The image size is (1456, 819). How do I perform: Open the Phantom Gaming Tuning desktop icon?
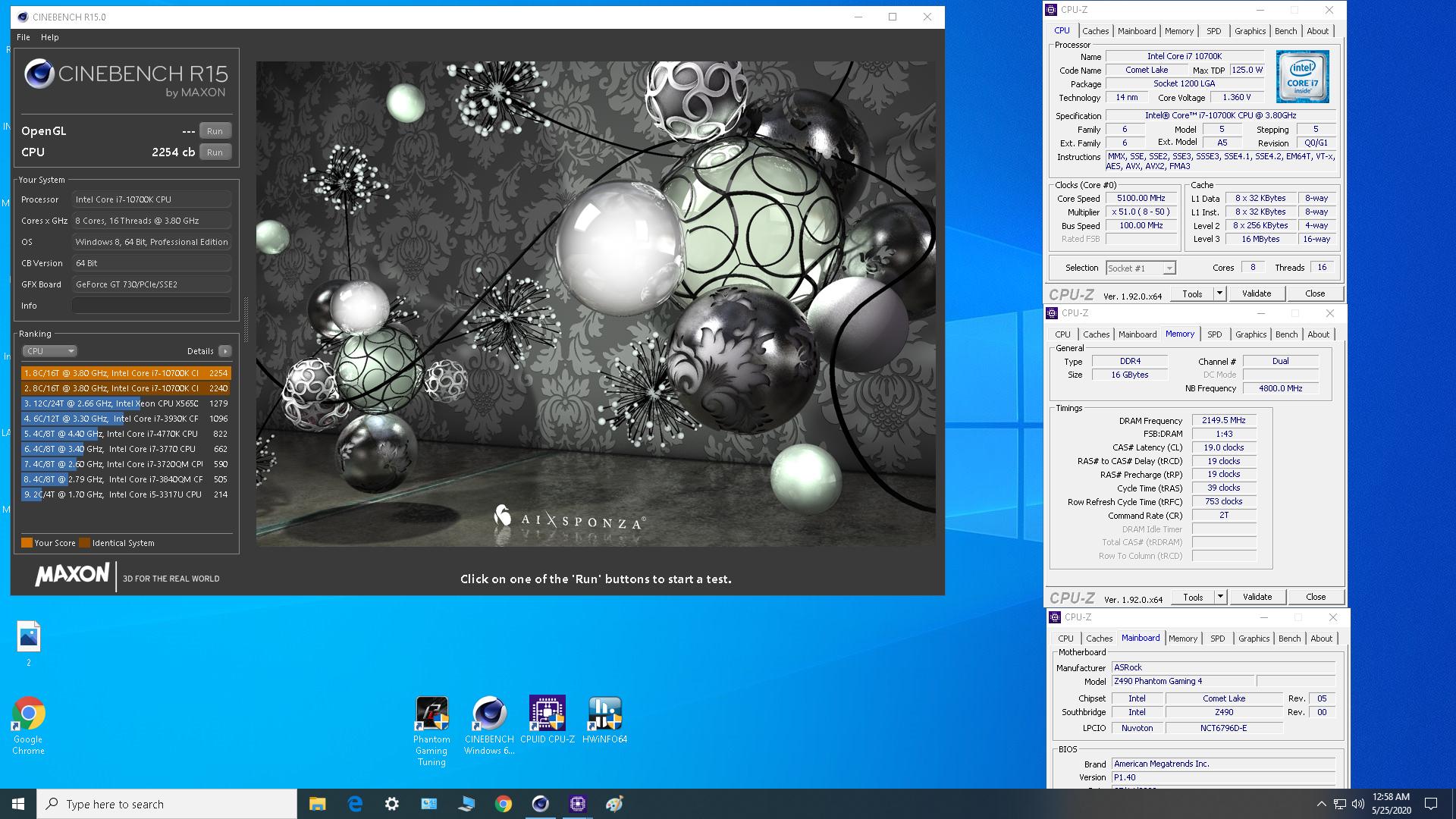[431, 714]
